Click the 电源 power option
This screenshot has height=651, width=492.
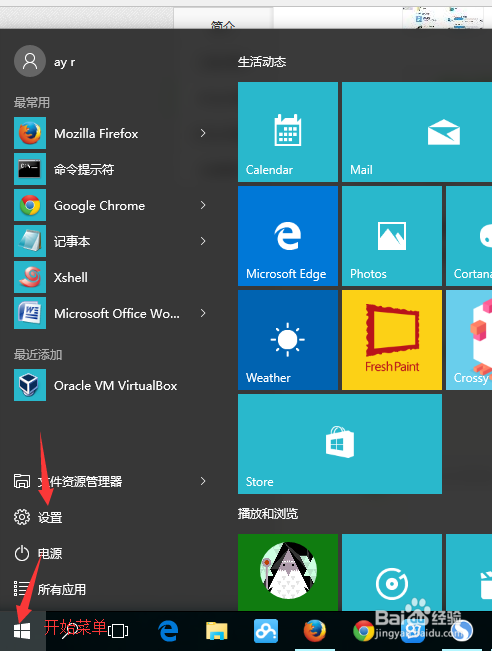click(x=38, y=553)
